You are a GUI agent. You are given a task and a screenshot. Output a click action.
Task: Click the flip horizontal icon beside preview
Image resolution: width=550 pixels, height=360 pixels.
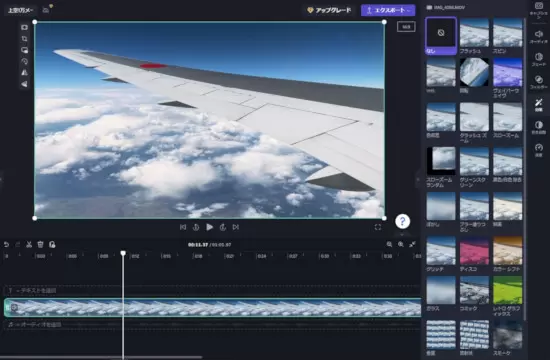tap(24, 73)
